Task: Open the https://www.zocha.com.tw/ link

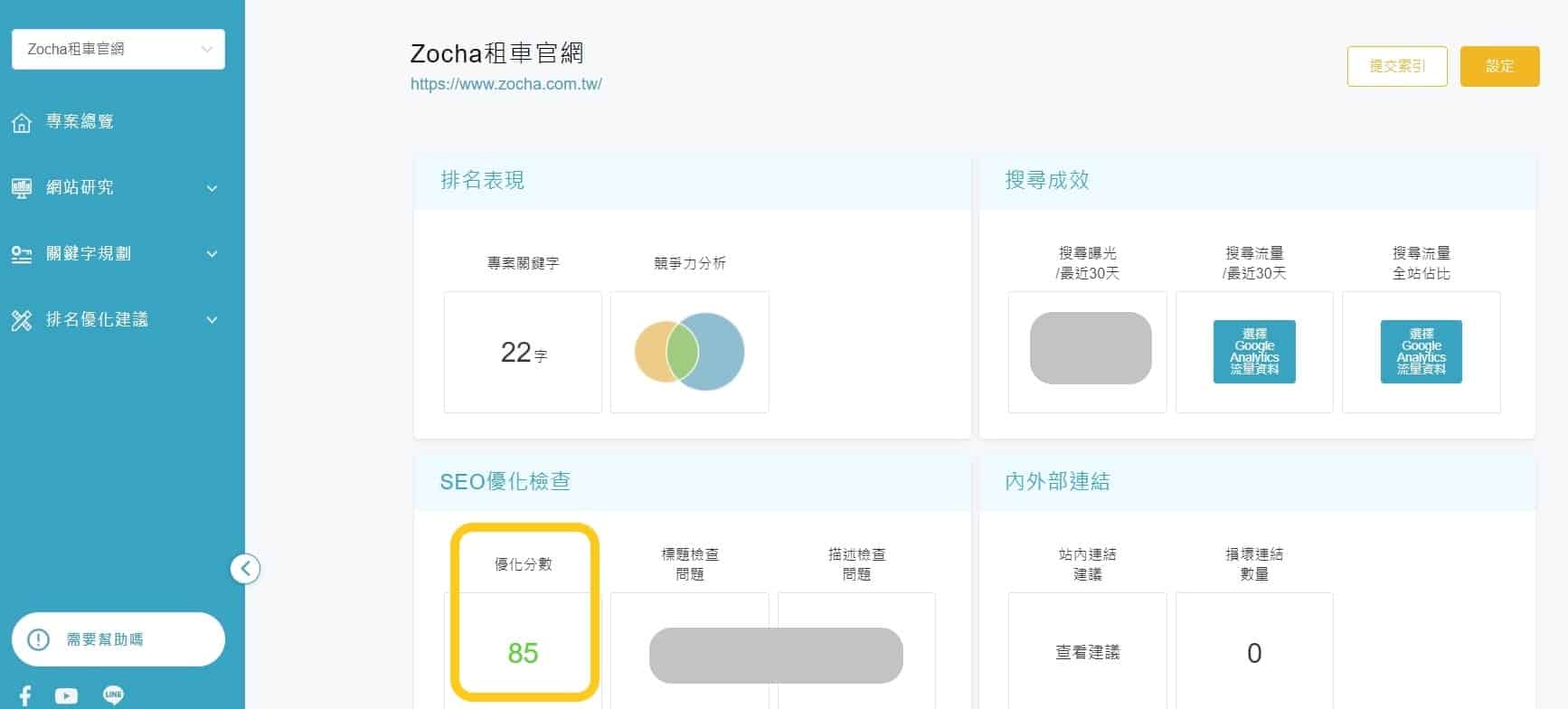Action: [x=505, y=84]
